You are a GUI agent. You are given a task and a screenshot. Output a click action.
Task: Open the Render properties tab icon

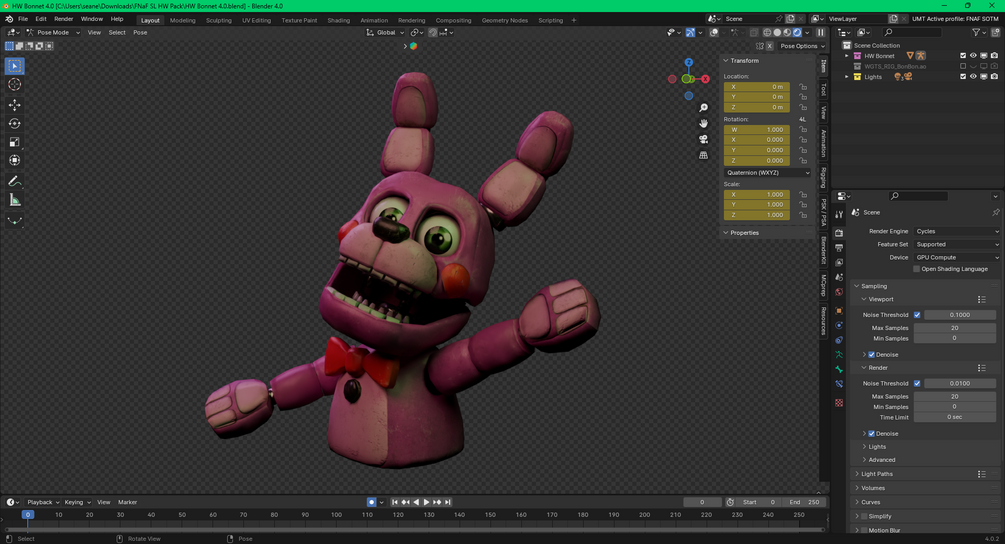839,233
